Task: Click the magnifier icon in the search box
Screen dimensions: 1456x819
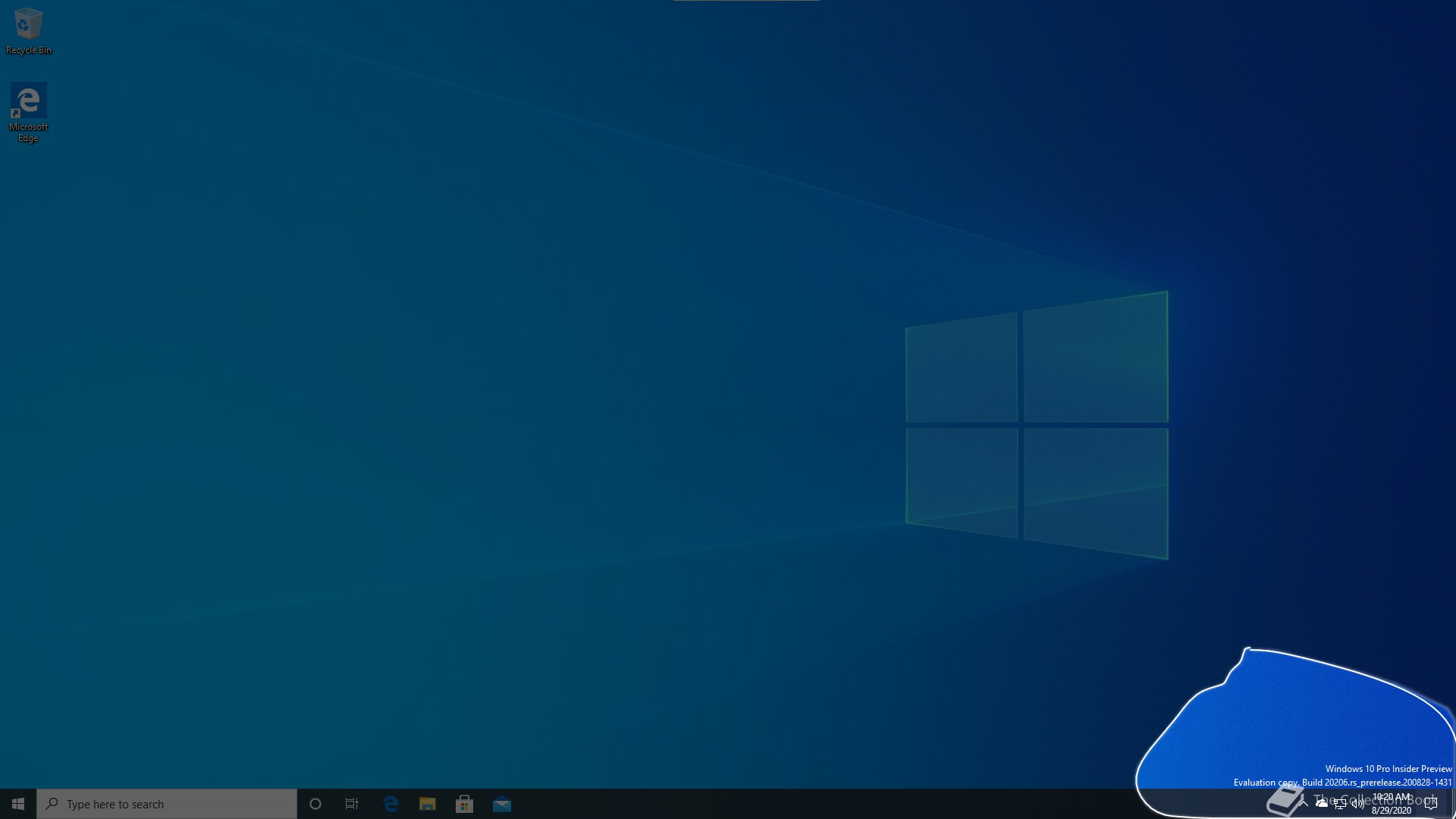Action: pos(52,804)
